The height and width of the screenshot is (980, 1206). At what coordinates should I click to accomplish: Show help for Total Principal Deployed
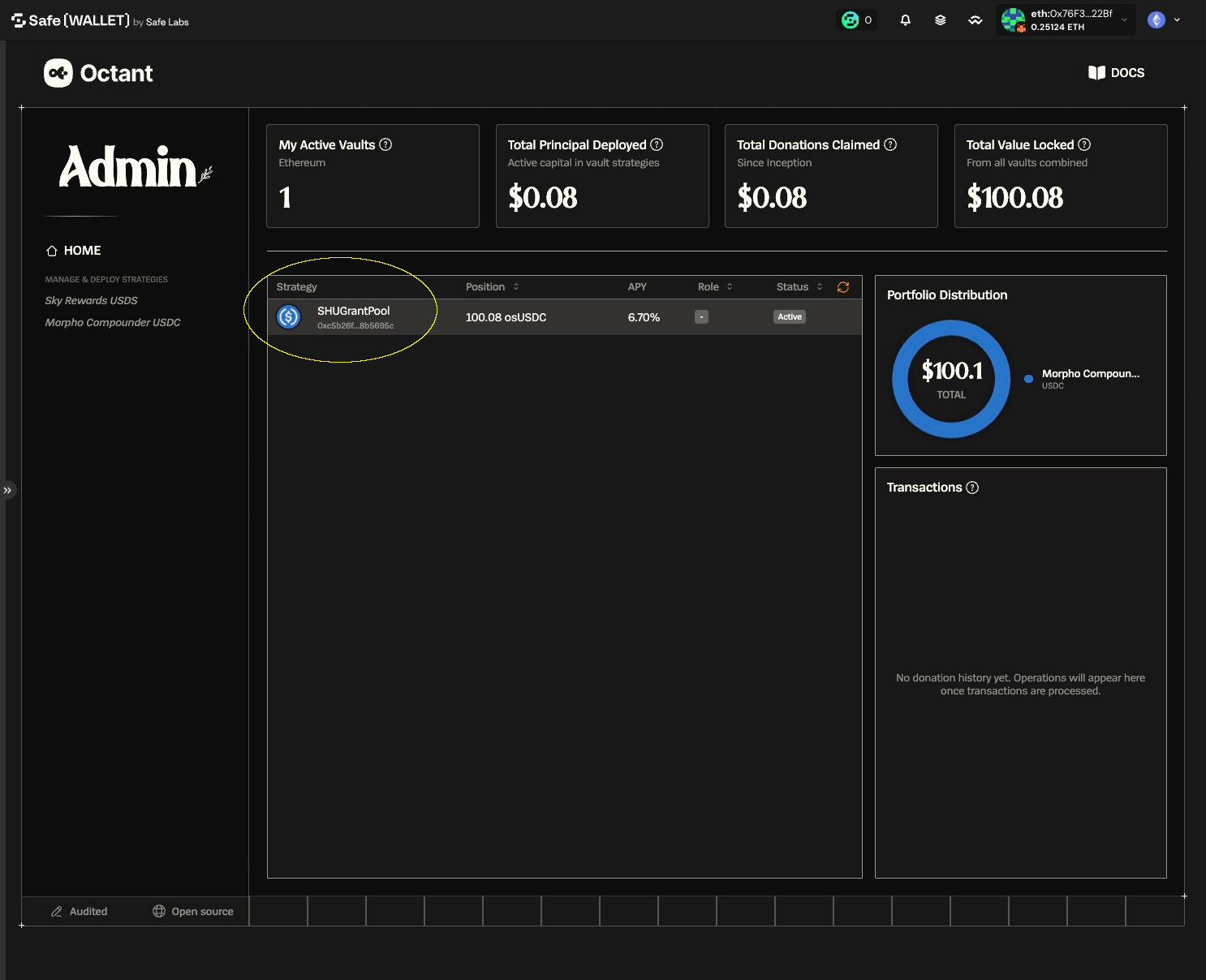(657, 144)
